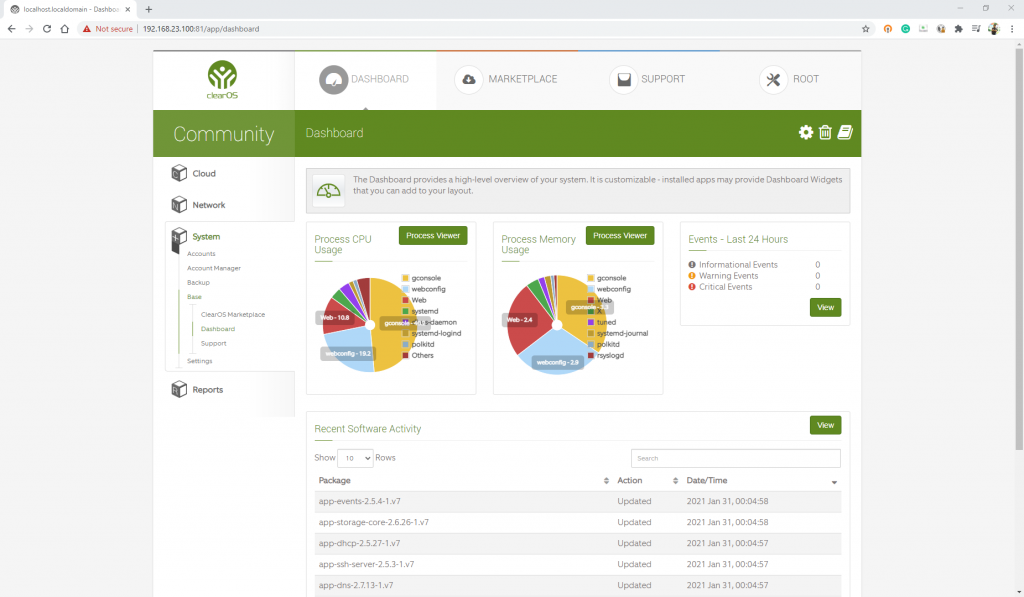The width and height of the screenshot is (1024, 597).
Task: Bookmark page with star icon
Action: coord(866,29)
